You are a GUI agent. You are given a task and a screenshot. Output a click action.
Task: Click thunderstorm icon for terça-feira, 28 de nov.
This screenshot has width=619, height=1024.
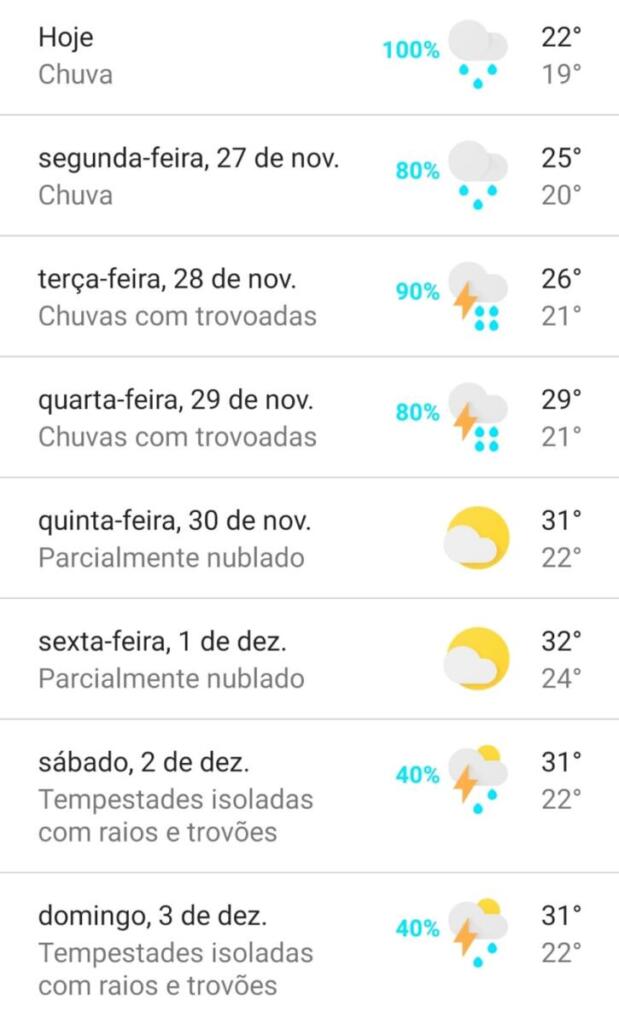pos(477,297)
